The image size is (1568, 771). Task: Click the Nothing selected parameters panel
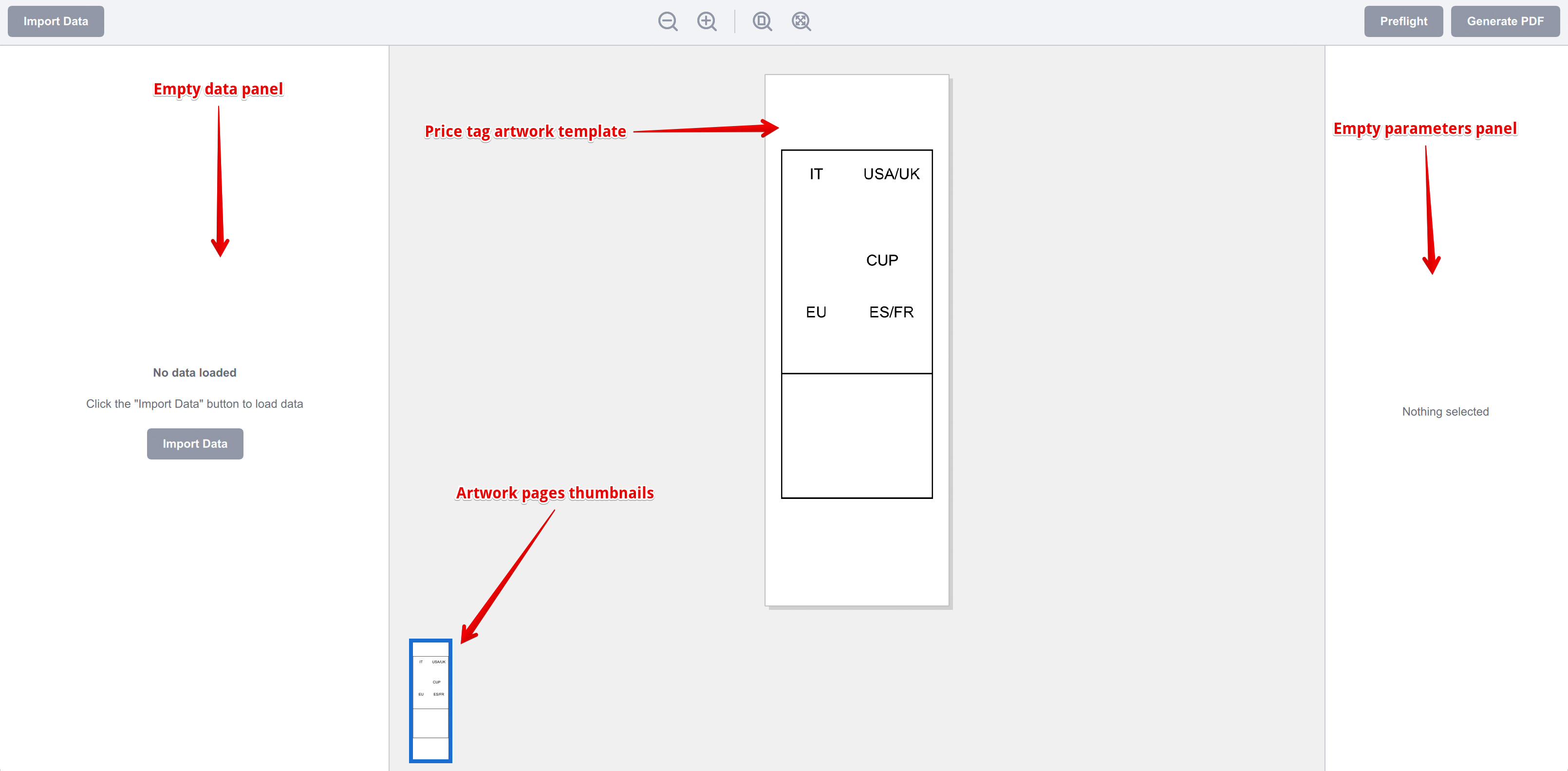(1445, 411)
